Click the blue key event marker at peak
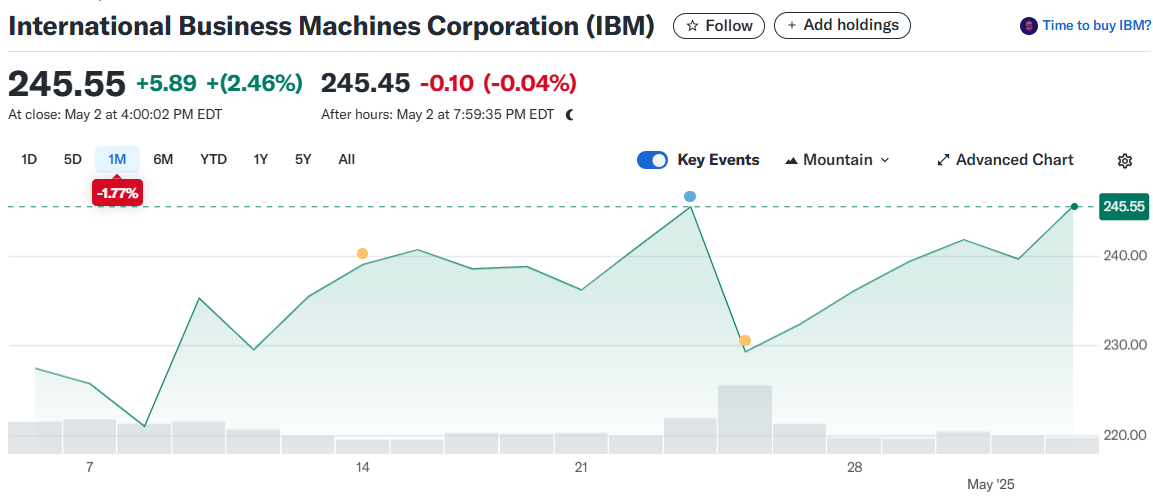 tap(690, 196)
